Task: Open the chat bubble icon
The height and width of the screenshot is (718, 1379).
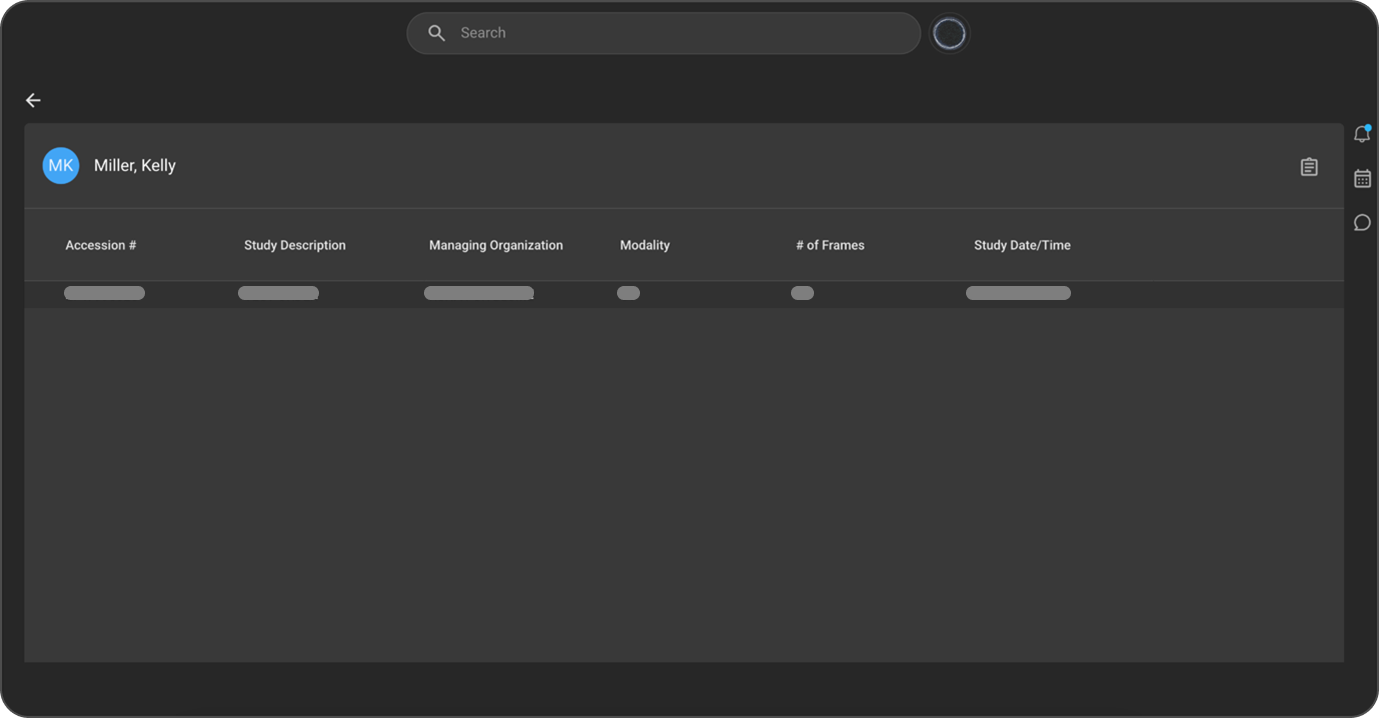Action: [1362, 223]
